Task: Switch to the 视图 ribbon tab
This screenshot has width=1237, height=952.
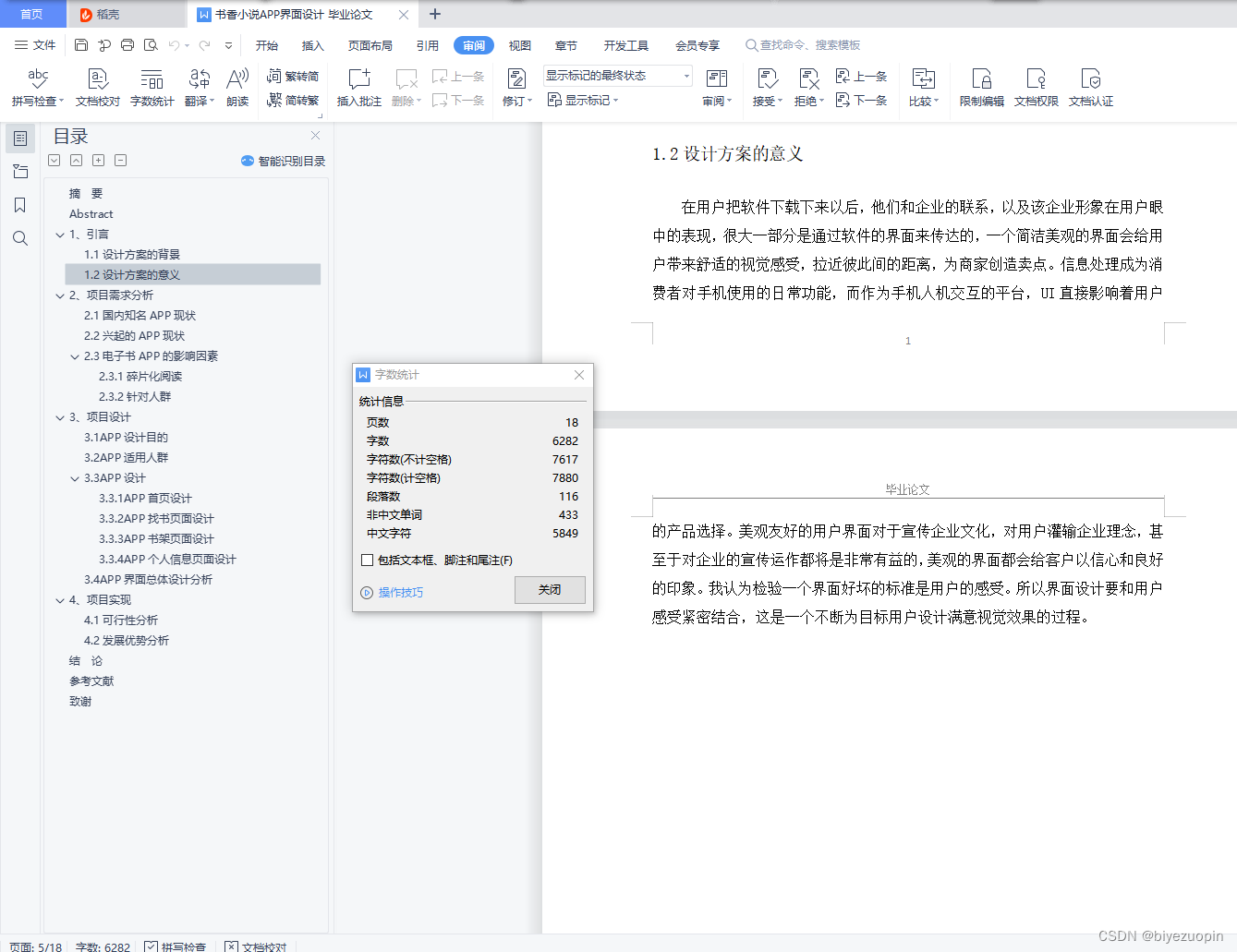Action: click(519, 44)
